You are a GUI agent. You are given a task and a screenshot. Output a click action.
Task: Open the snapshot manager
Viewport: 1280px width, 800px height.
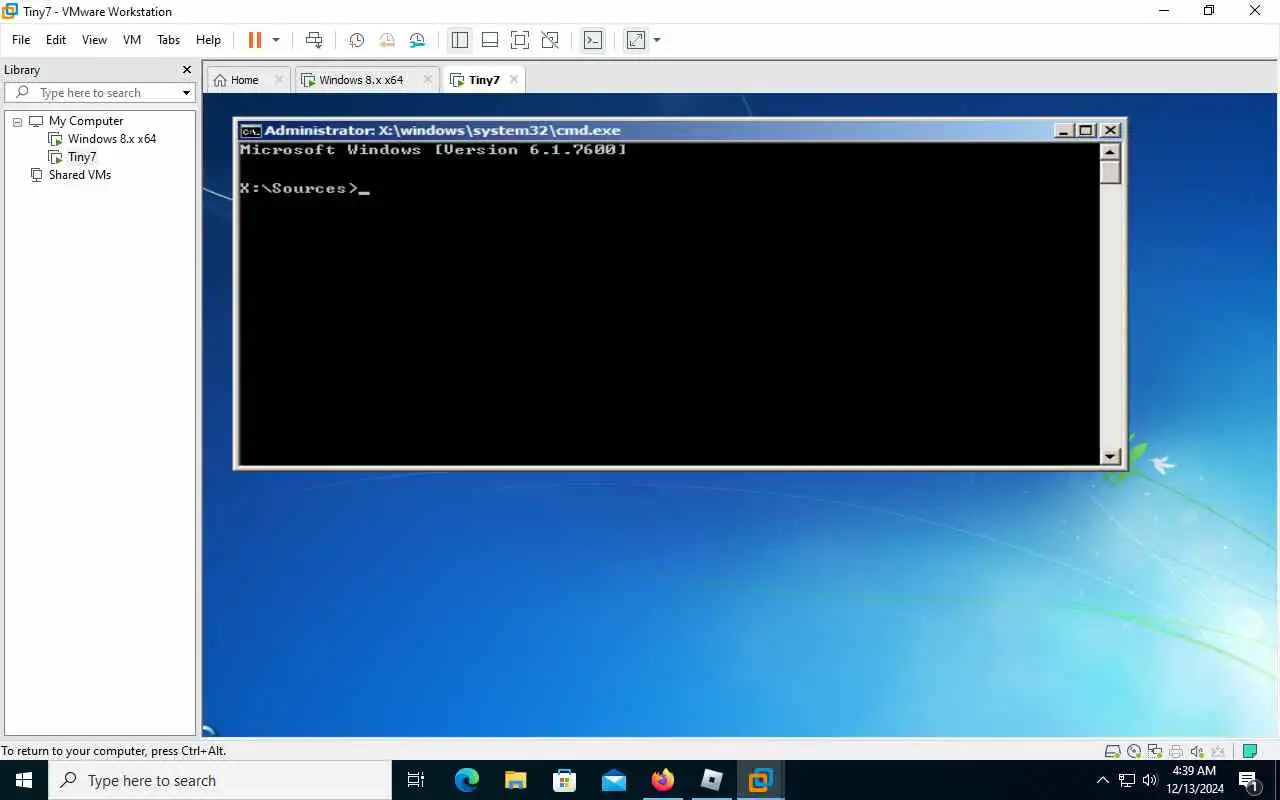(x=417, y=40)
